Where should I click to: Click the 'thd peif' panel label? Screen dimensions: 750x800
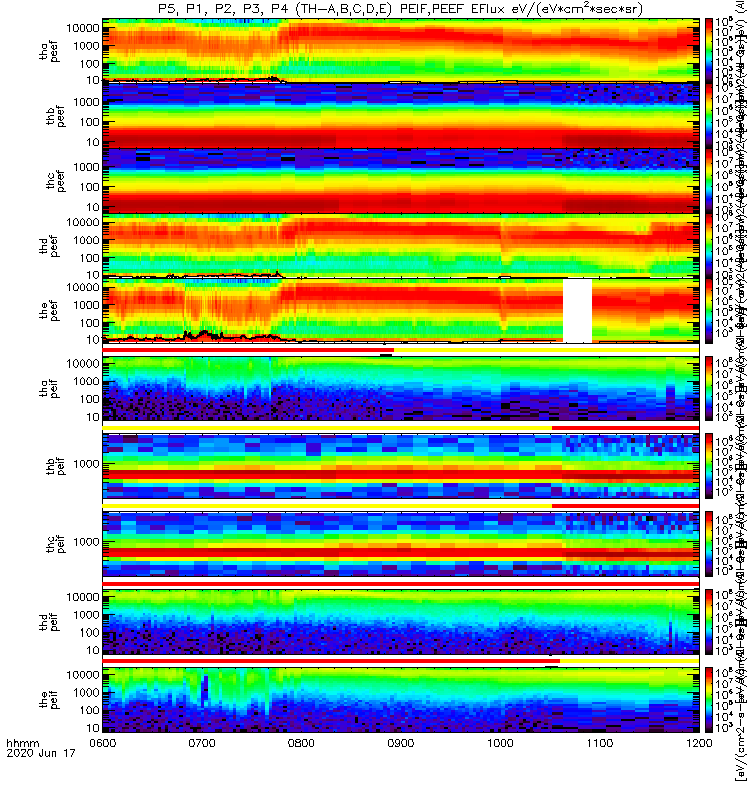[49, 621]
